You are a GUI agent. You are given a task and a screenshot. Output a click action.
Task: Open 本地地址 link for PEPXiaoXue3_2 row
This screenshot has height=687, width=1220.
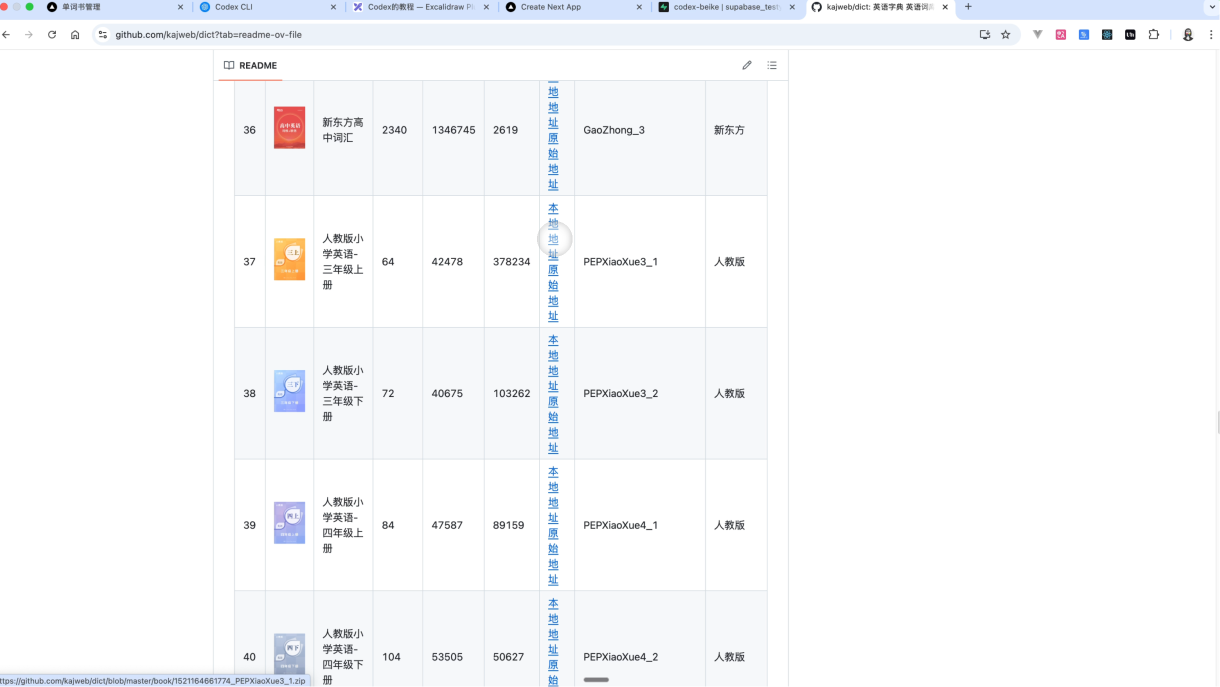[553, 363]
